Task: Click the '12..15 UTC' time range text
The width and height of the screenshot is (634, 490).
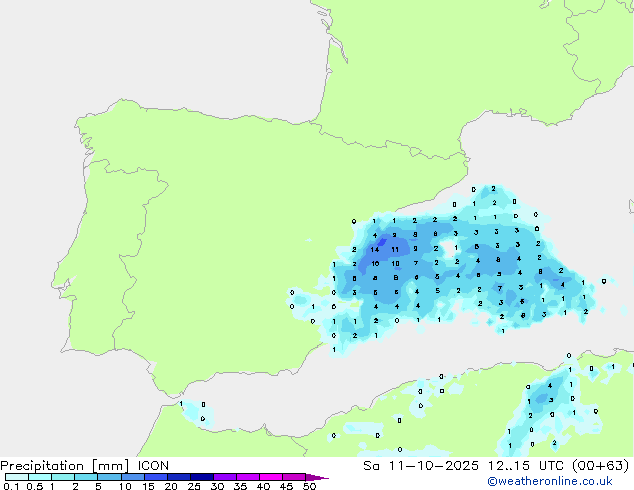Action: pos(526,466)
